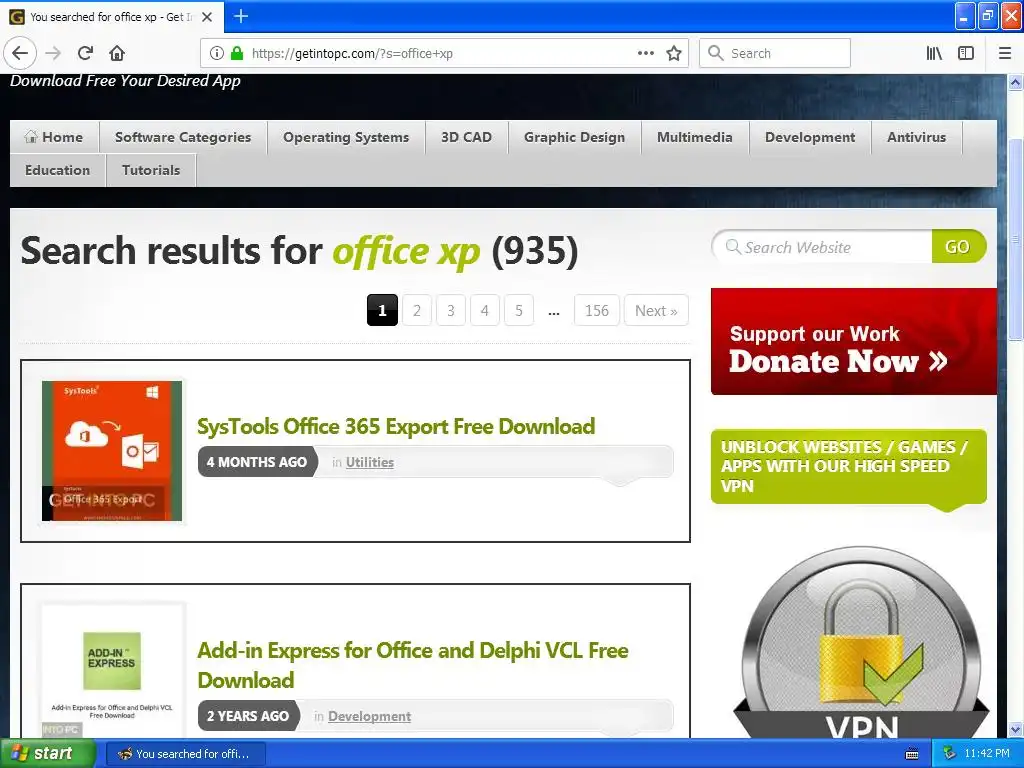
Task: Open the Development menu item
Action: click(x=810, y=137)
